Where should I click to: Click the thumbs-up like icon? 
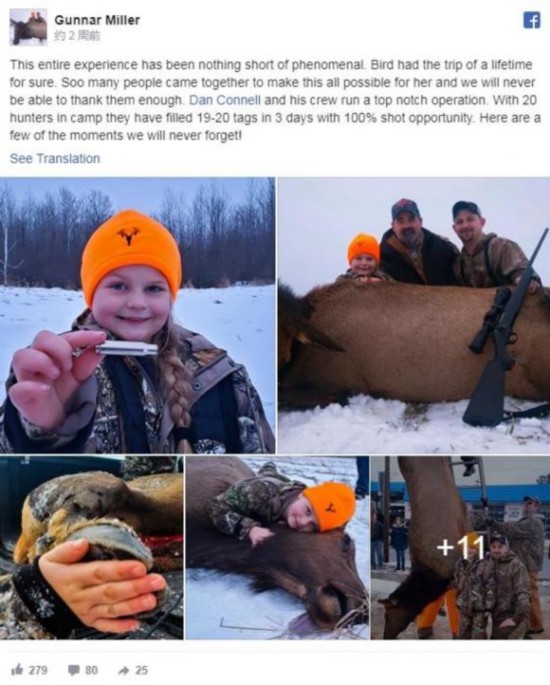pos(17,670)
